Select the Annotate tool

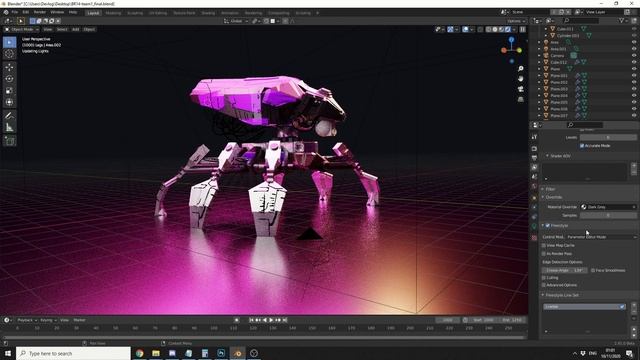[9, 116]
